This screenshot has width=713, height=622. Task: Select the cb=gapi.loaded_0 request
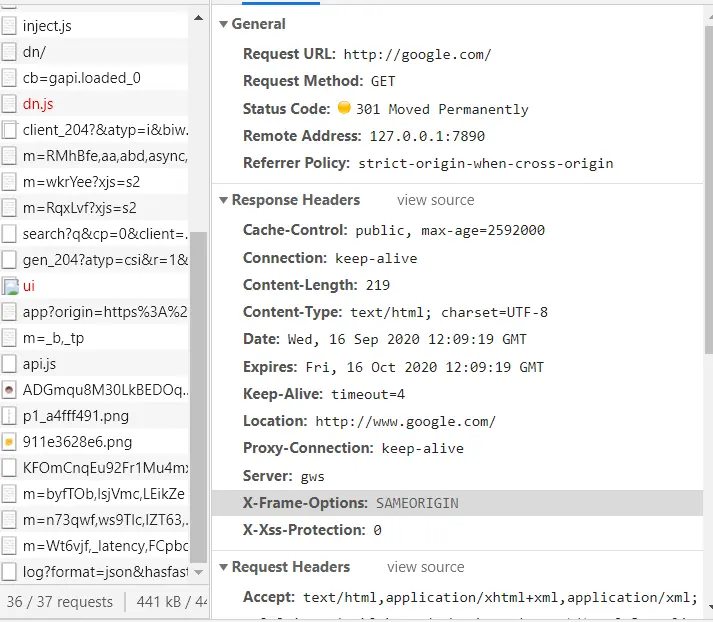tap(94, 78)
